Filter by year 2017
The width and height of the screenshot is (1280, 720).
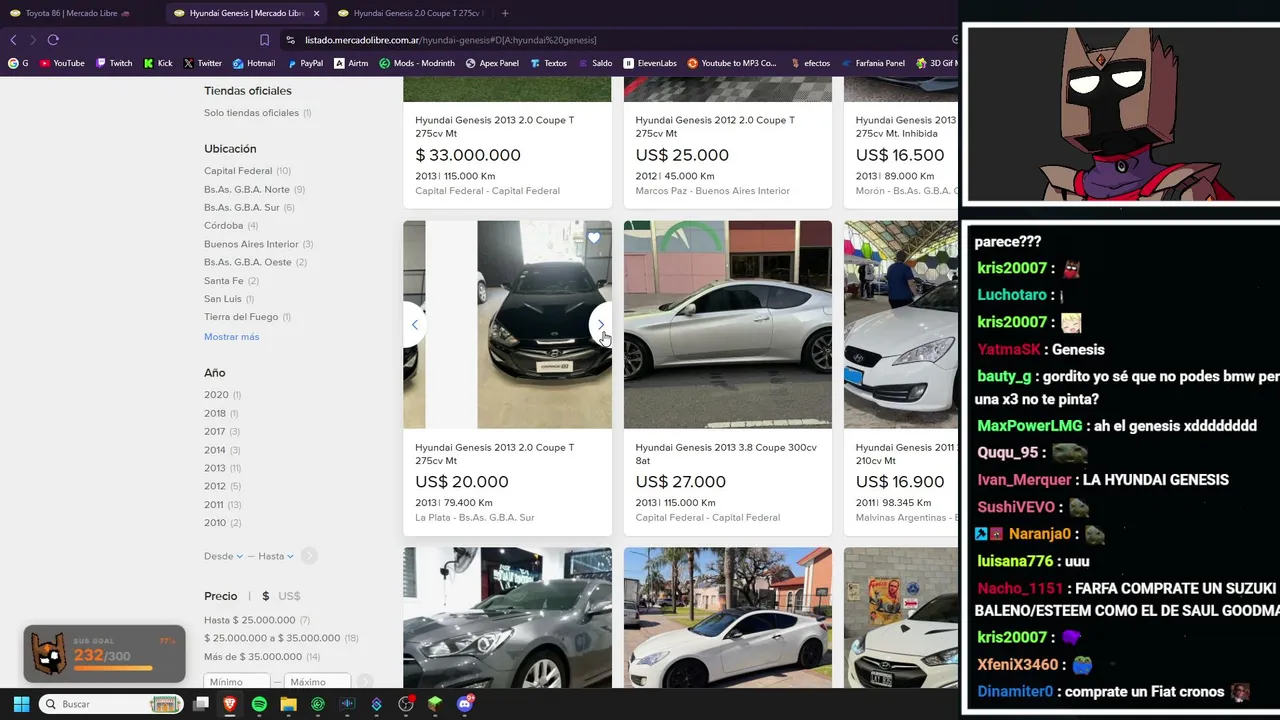(221, 432)
